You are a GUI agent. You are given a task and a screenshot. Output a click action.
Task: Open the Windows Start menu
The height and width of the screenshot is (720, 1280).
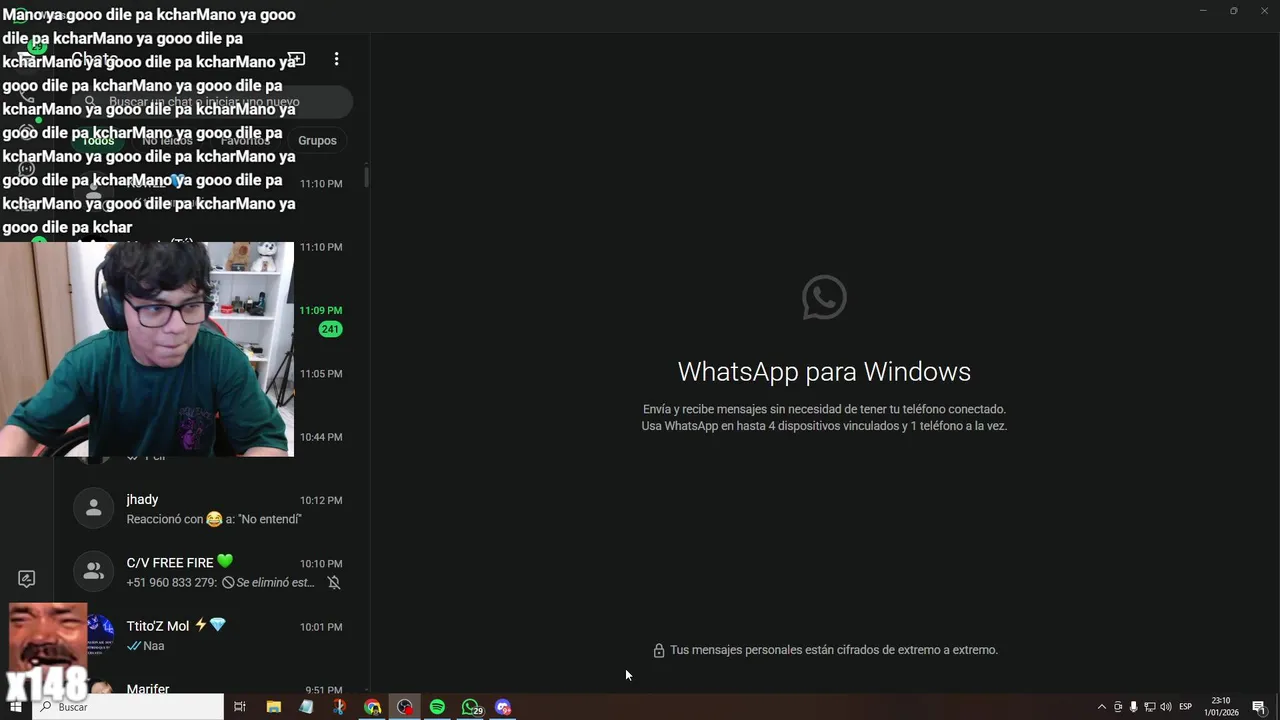(15, 707)
